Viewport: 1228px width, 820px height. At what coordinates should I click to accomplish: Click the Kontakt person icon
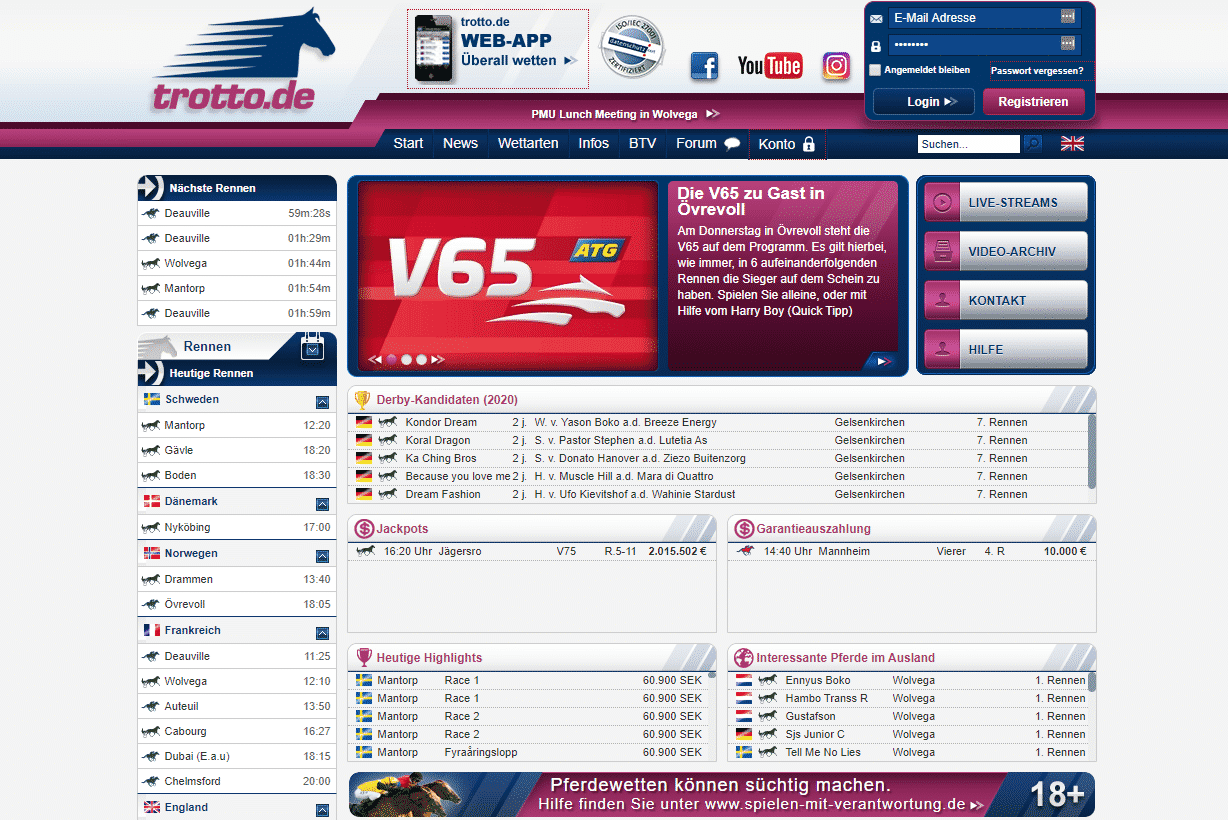(942, 300)
